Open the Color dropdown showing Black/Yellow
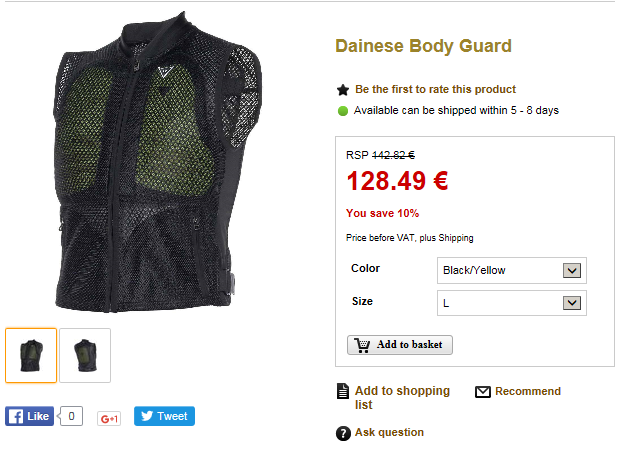Image resolution: width=622 pixels, height=470 pixels. [512, 270]
